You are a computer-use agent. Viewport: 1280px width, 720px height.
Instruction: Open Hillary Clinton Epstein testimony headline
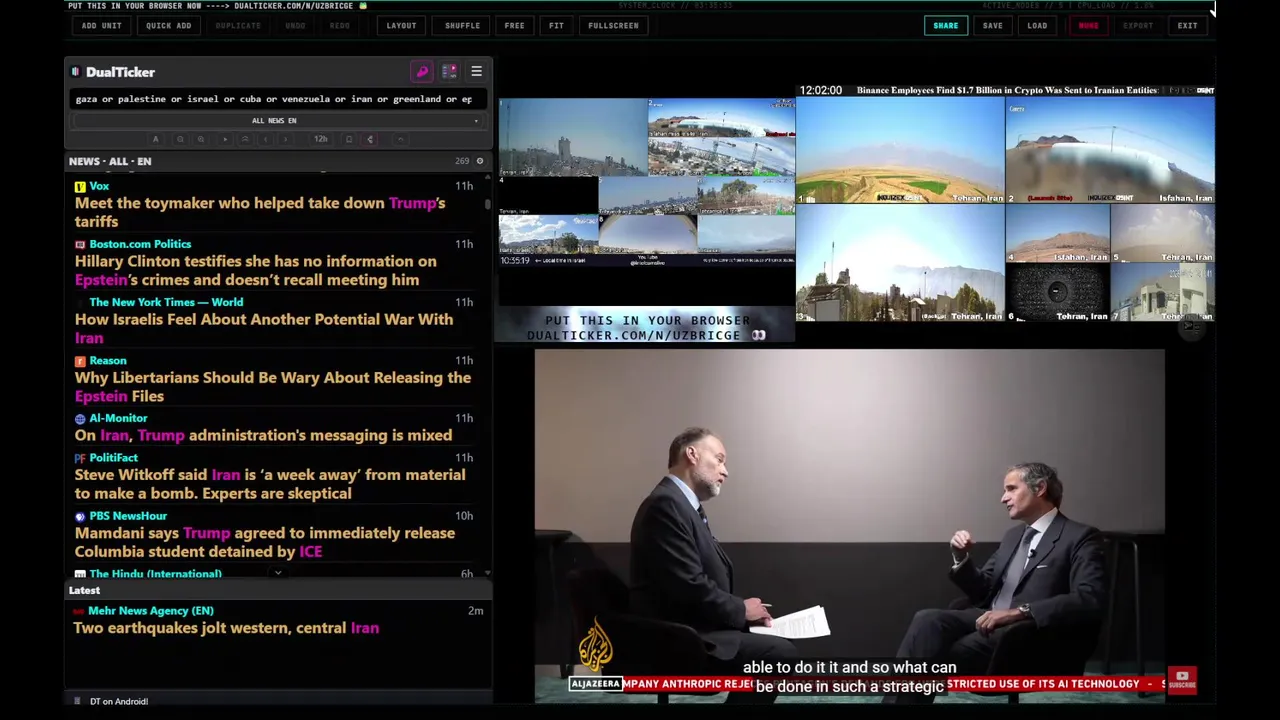pos(255,270)
